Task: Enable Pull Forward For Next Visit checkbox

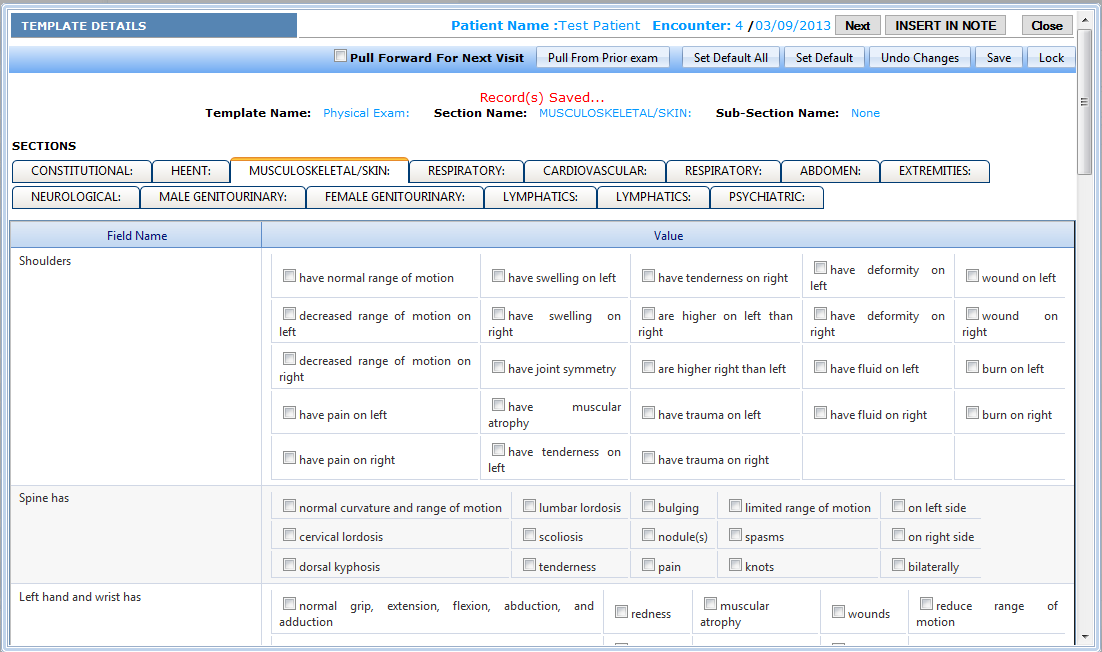Action: 341,57
